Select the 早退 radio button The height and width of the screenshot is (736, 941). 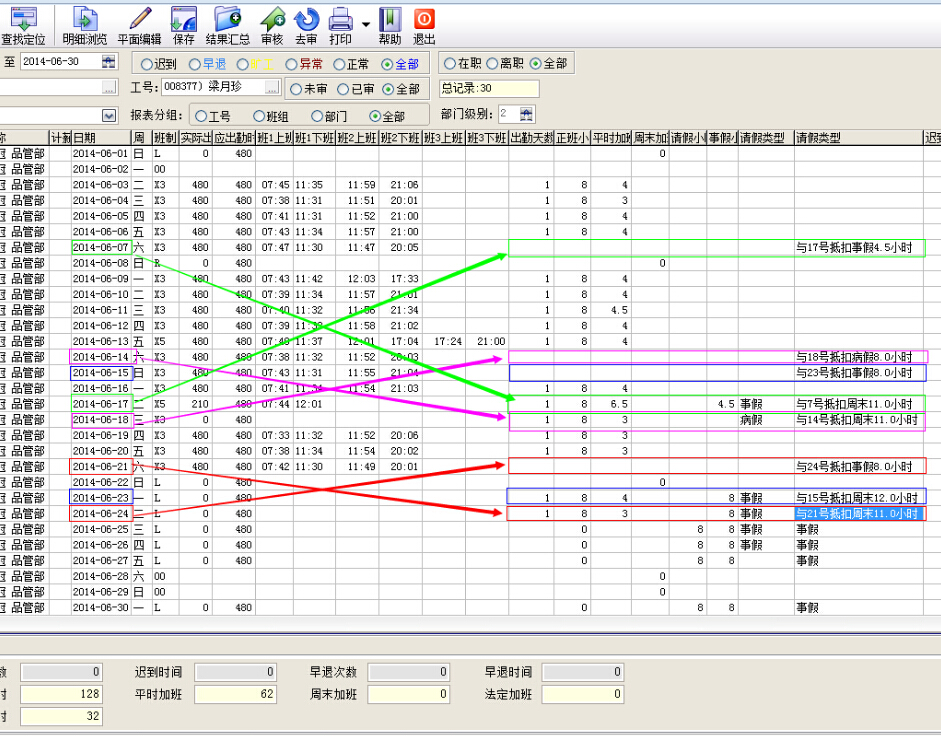coord(194,64)
